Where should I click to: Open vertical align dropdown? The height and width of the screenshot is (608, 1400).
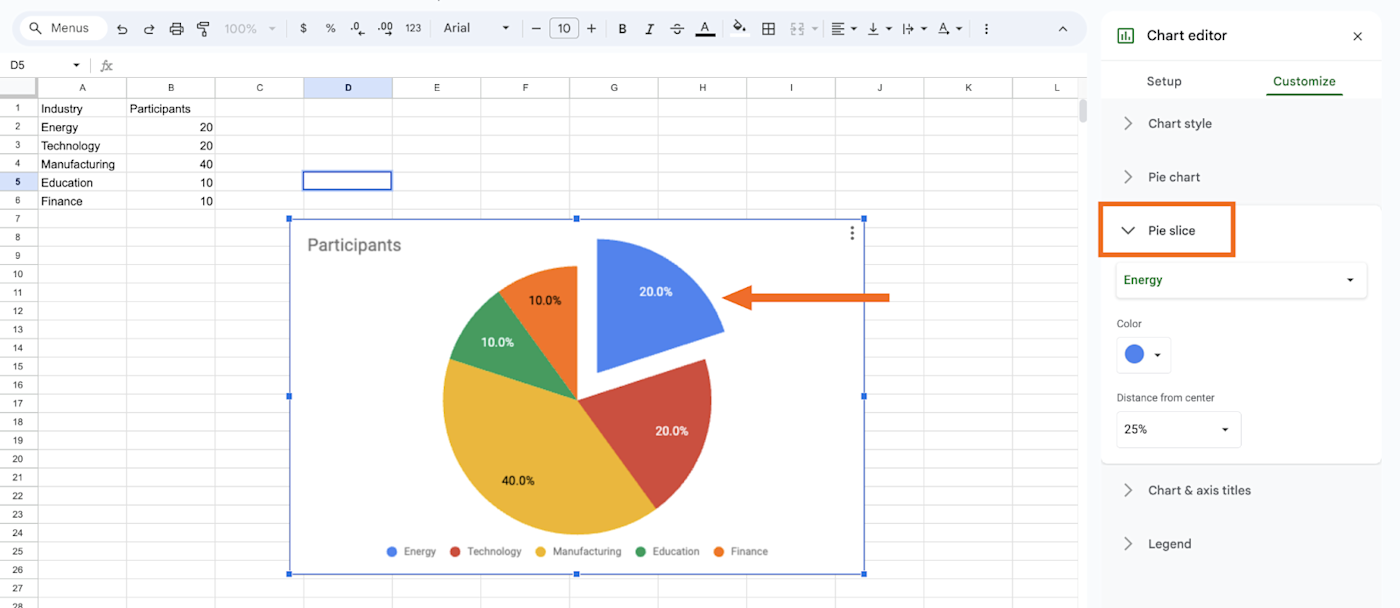(879, 29)
